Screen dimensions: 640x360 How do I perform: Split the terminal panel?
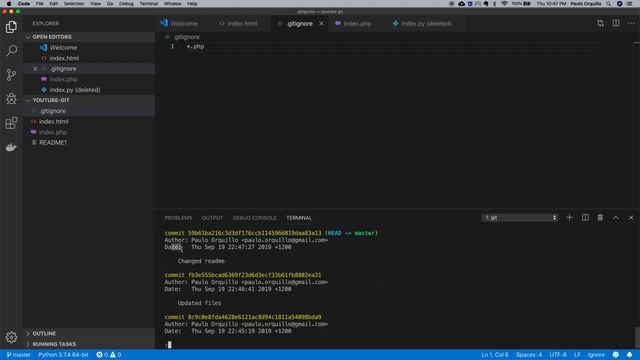[x=585, y=218]
